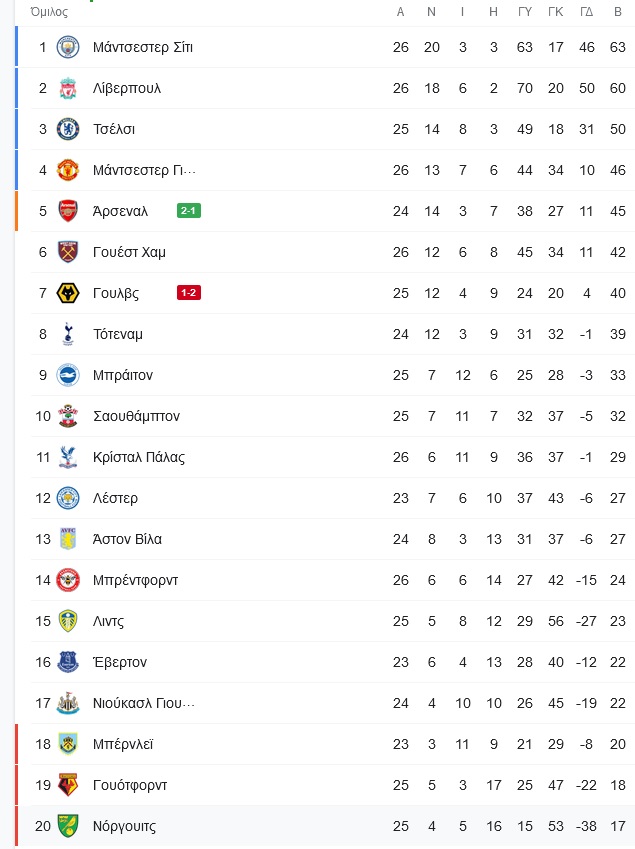
Task: Click the Newcastle United crest icon
Action: (68, 703)
